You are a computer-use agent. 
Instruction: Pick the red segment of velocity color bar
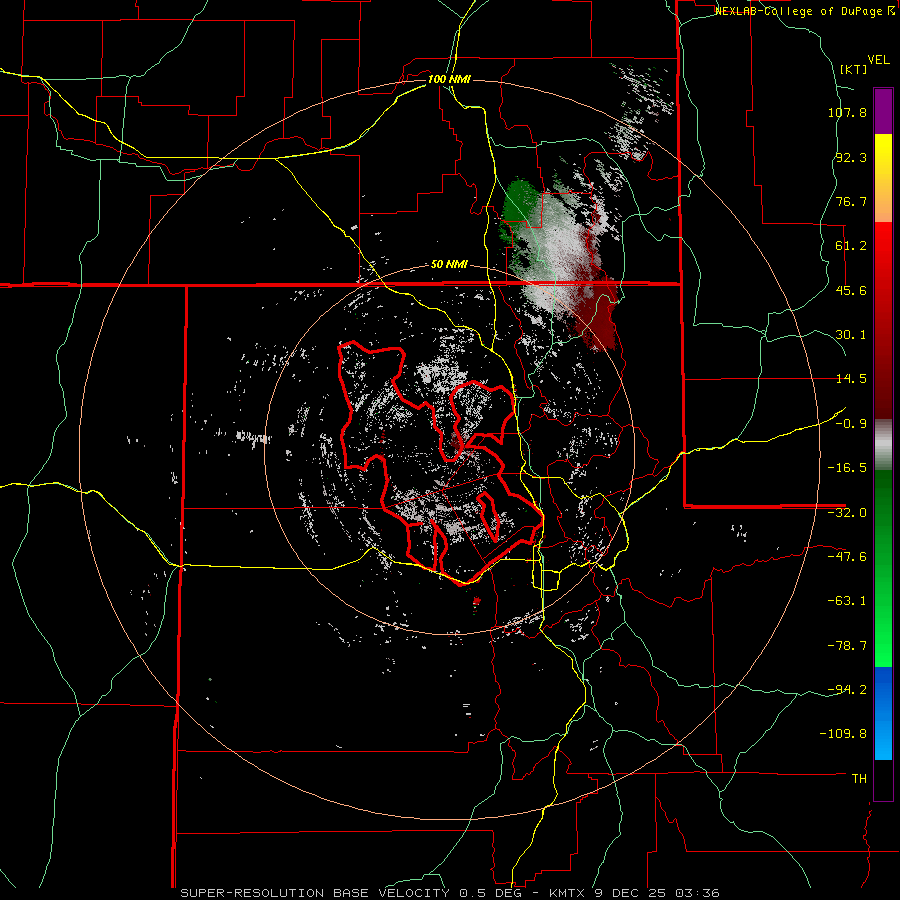click(x=883, y=320)
